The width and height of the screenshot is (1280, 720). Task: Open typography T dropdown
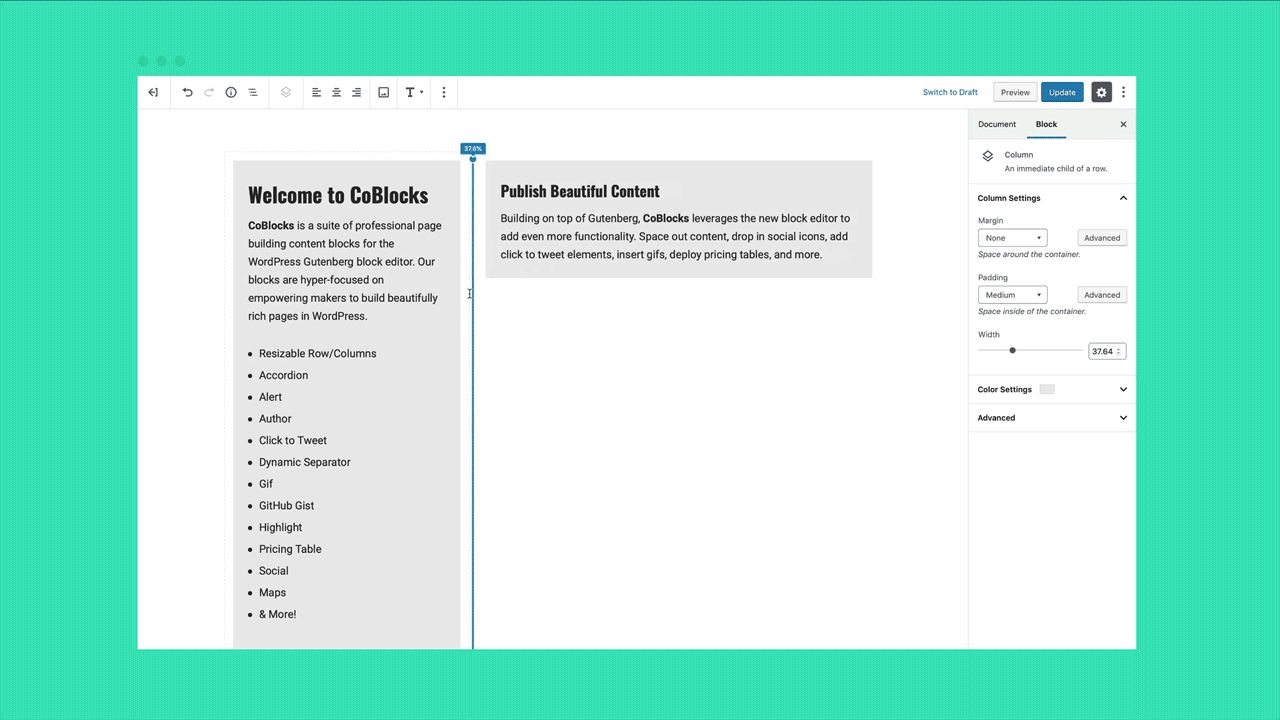[413, 92]
